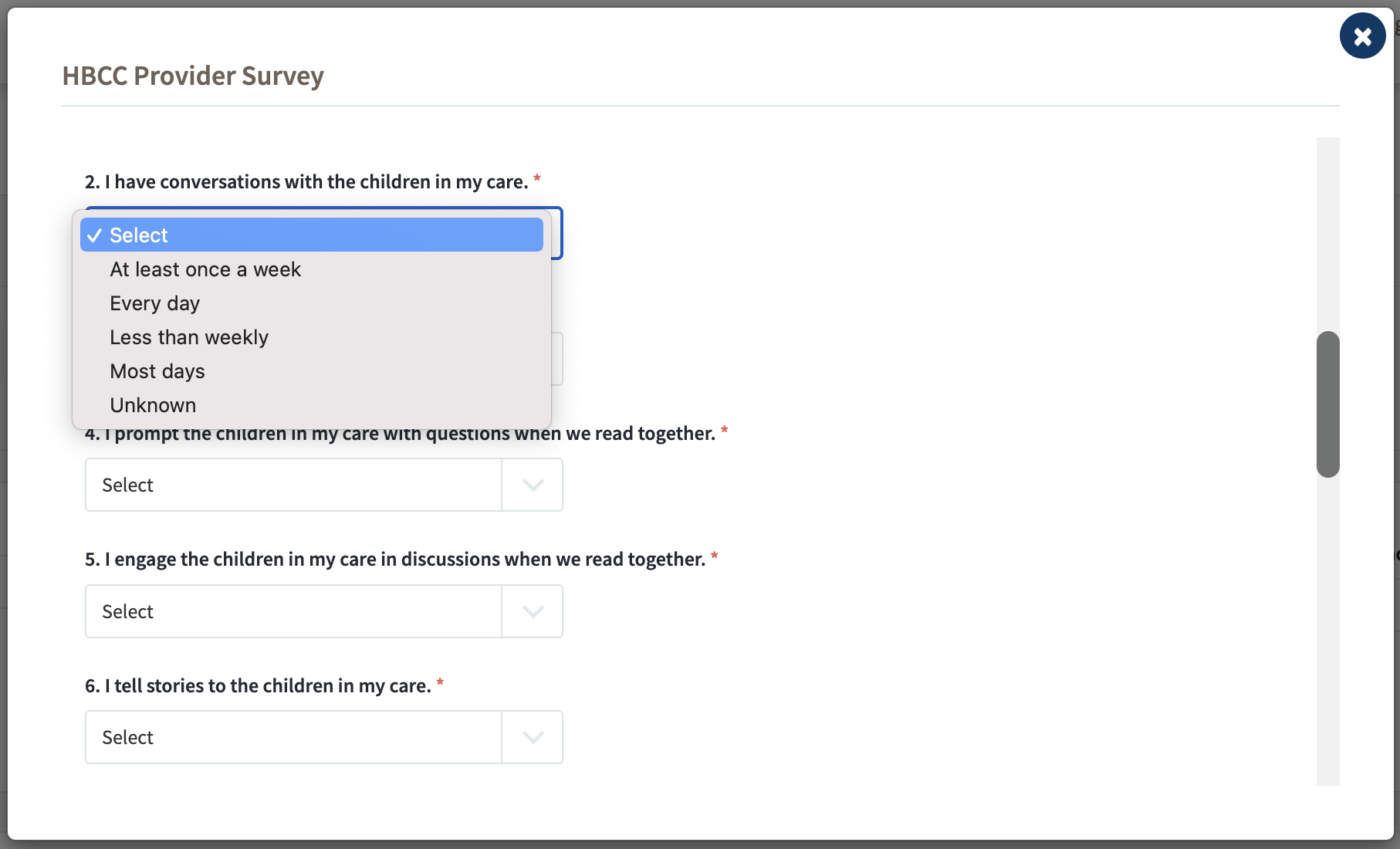1400x849 pixels.
Task: Open question 5 discussions Select dropdown
Action: (324, 611)
